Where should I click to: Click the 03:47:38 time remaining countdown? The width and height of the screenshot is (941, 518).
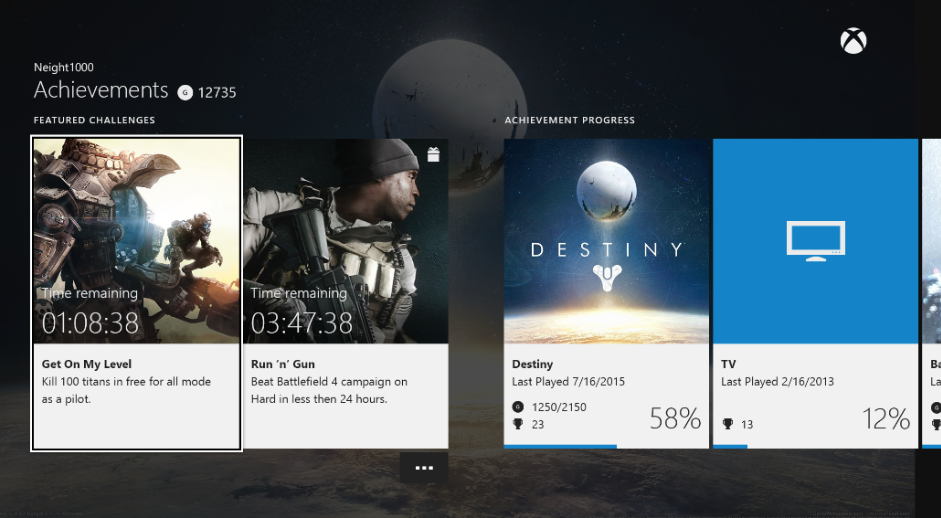click(x=301, y=323)
